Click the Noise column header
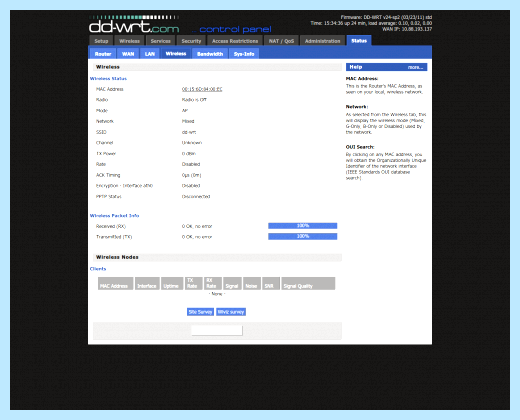 tap(252, 283)
